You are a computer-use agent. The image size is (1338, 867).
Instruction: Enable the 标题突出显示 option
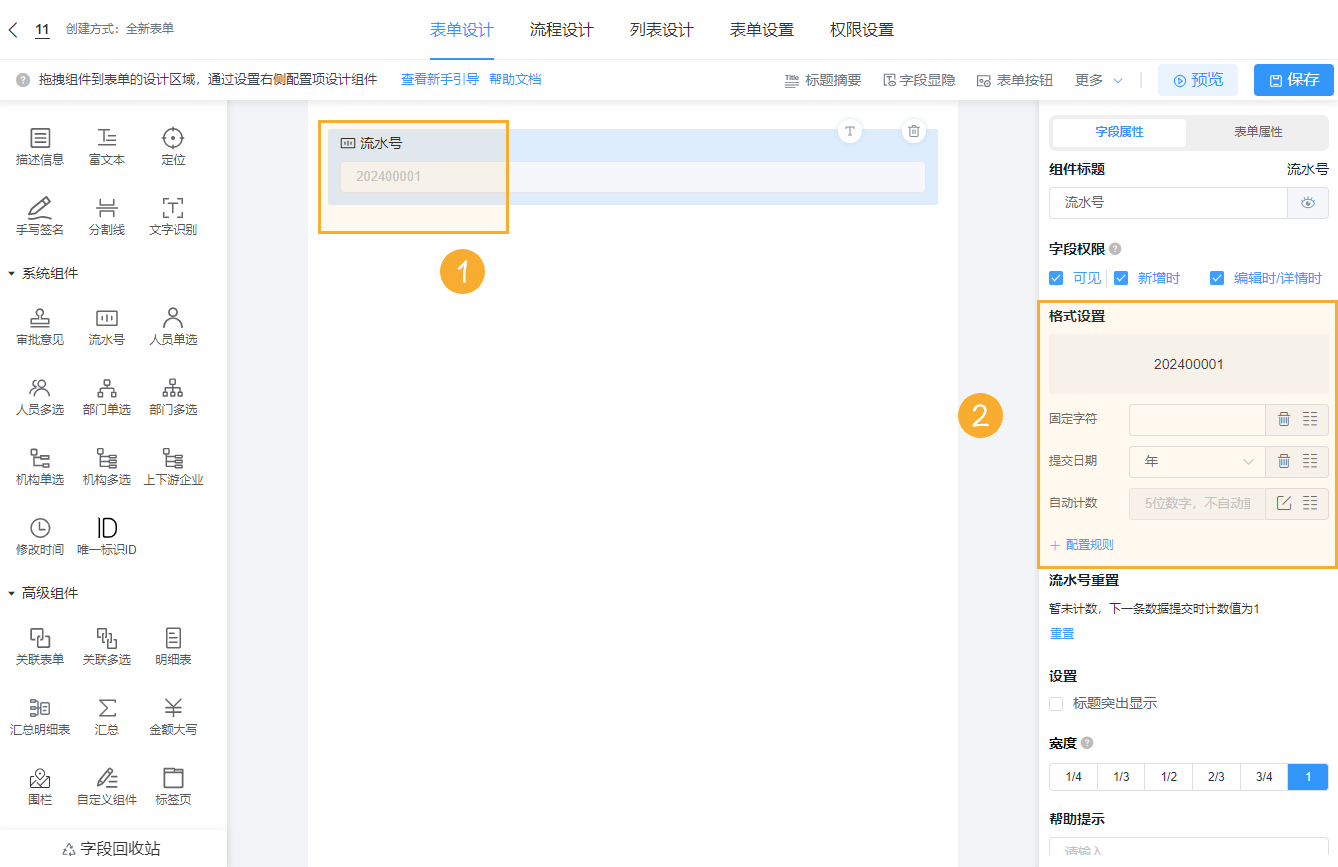coord(1056,703)
